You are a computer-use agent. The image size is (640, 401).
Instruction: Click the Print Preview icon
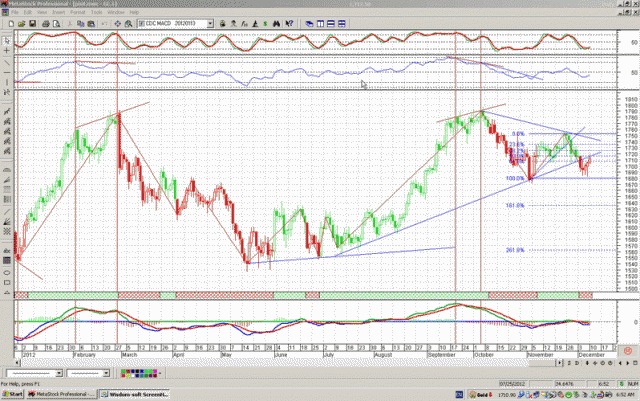tap(56, 24)
